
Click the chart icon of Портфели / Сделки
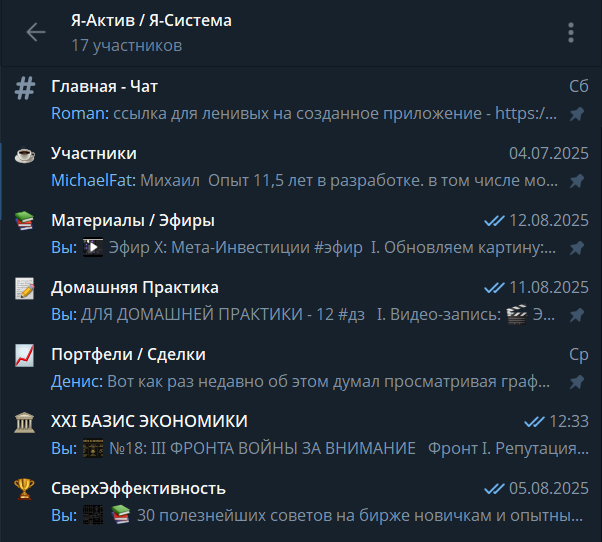[25, 355]
